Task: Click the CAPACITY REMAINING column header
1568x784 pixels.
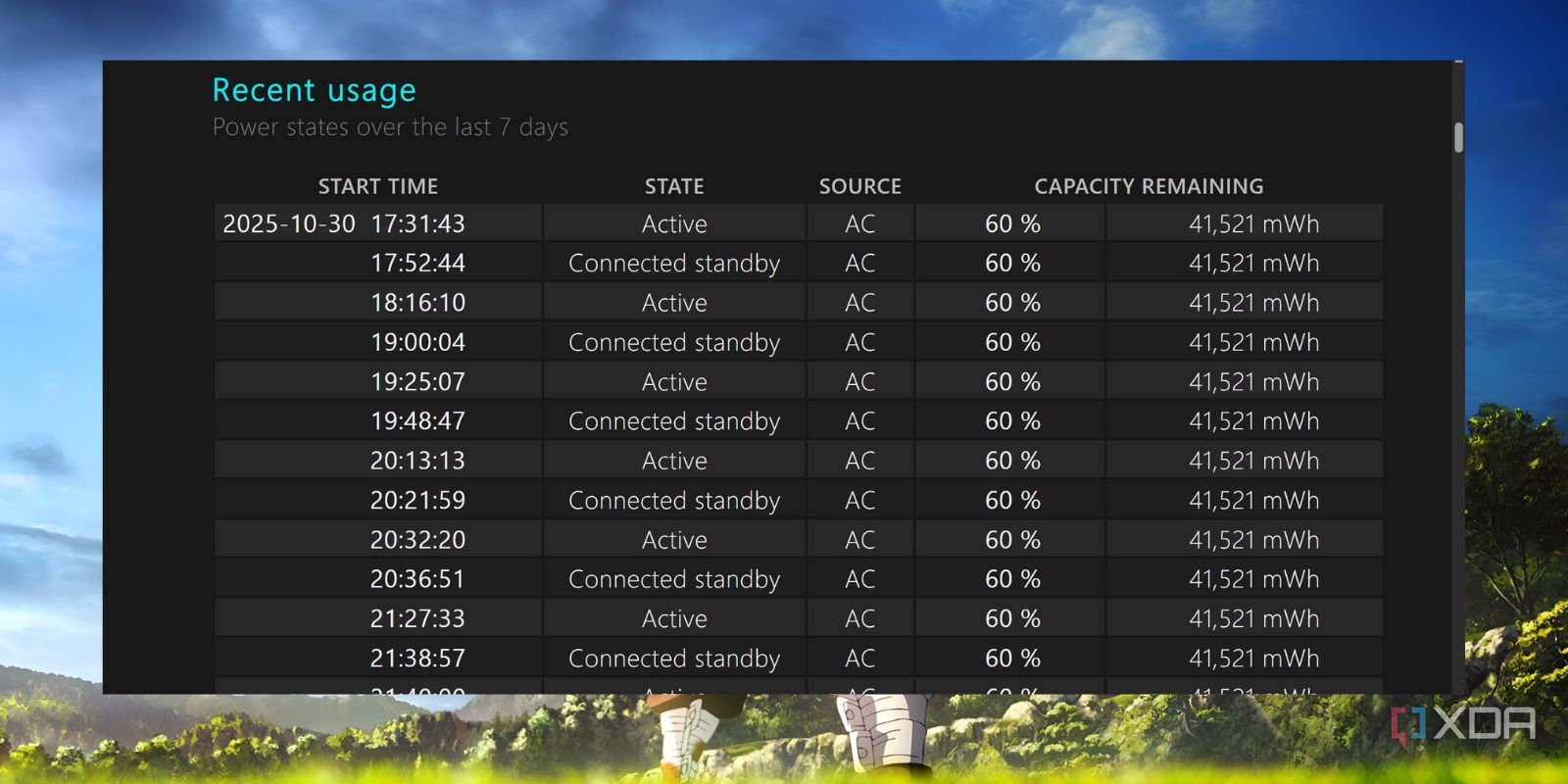Action: (1149, 186)
